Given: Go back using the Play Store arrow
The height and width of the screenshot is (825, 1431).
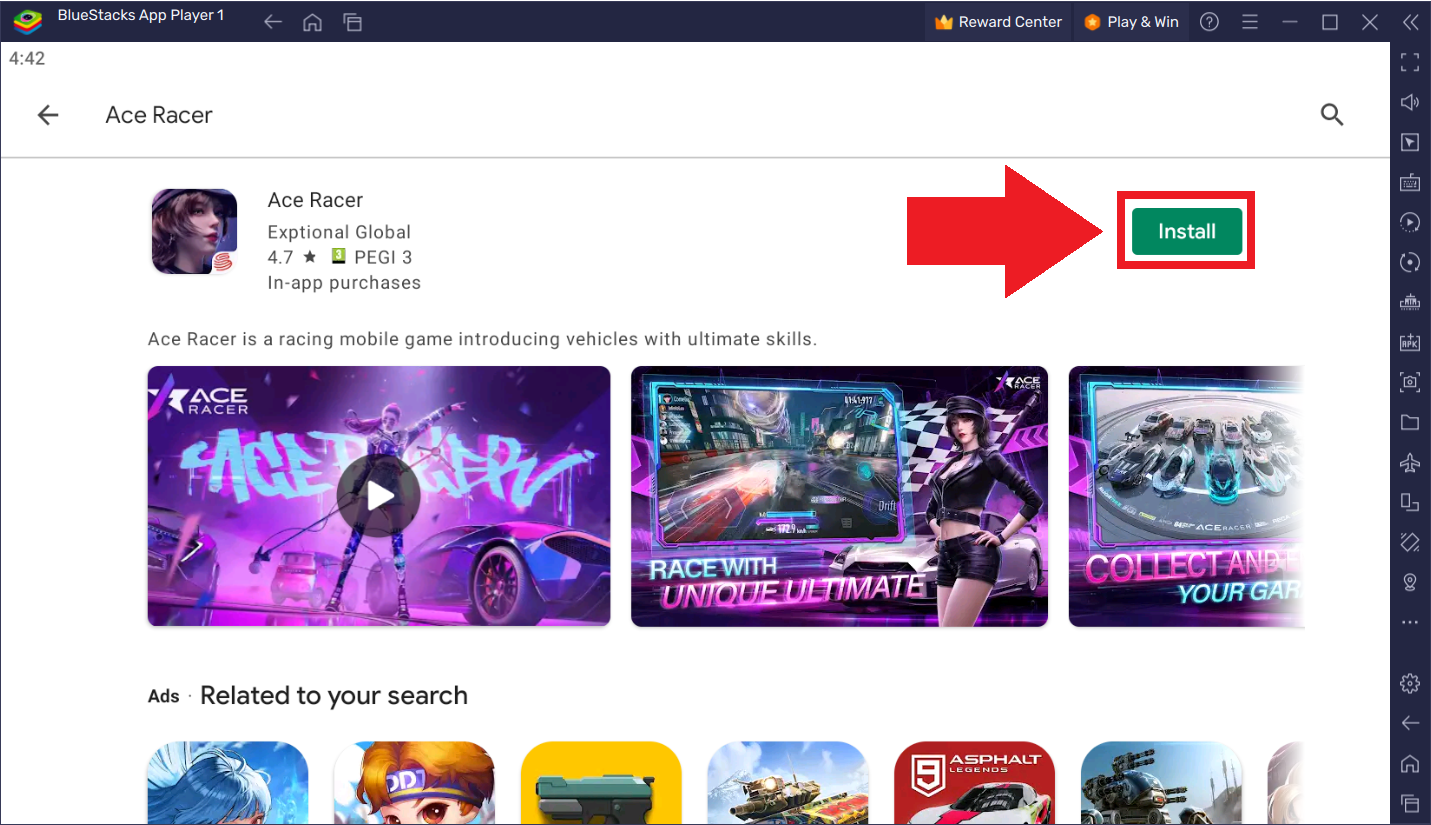Looking at the screenshot, I should point(48,115).
